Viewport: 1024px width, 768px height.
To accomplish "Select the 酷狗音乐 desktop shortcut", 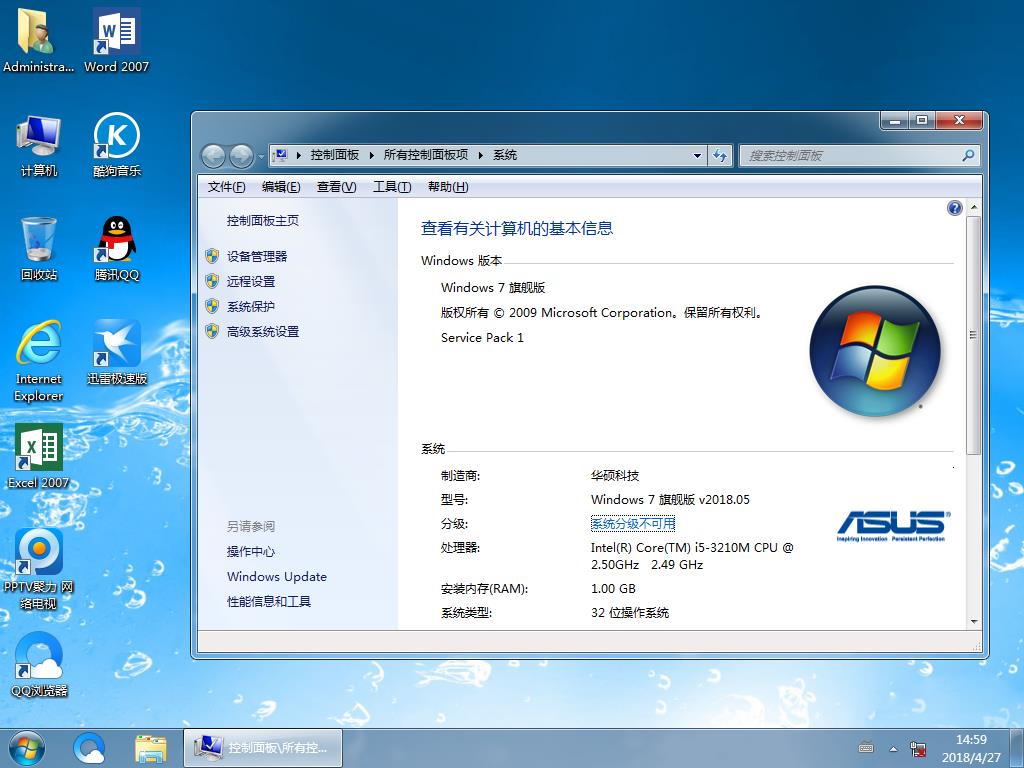I will tap(116, 146).
